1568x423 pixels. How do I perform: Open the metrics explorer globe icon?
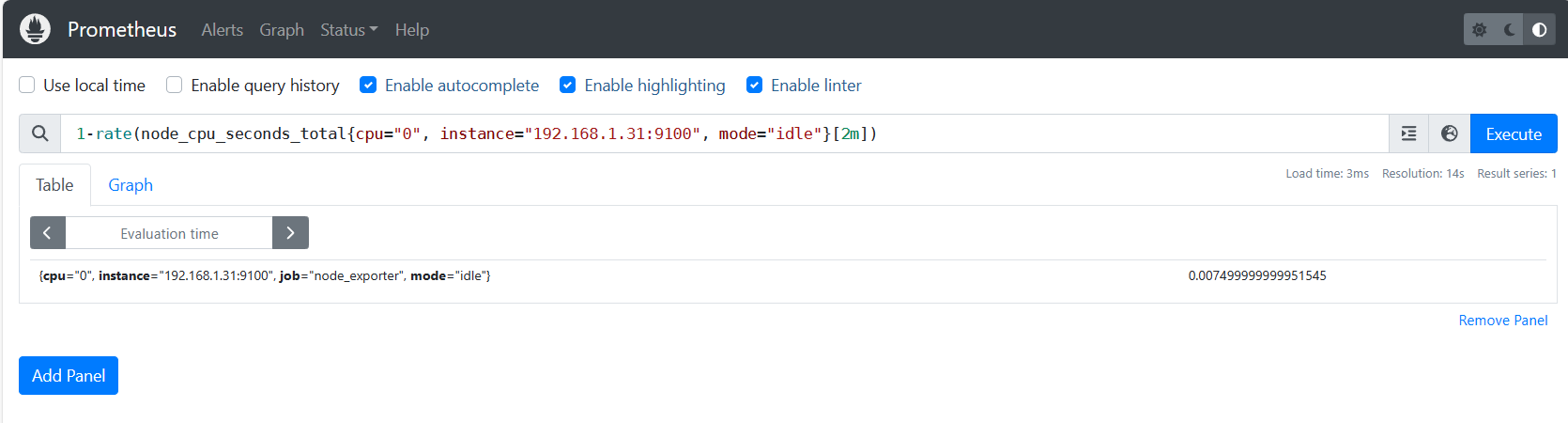(1450, 133)
